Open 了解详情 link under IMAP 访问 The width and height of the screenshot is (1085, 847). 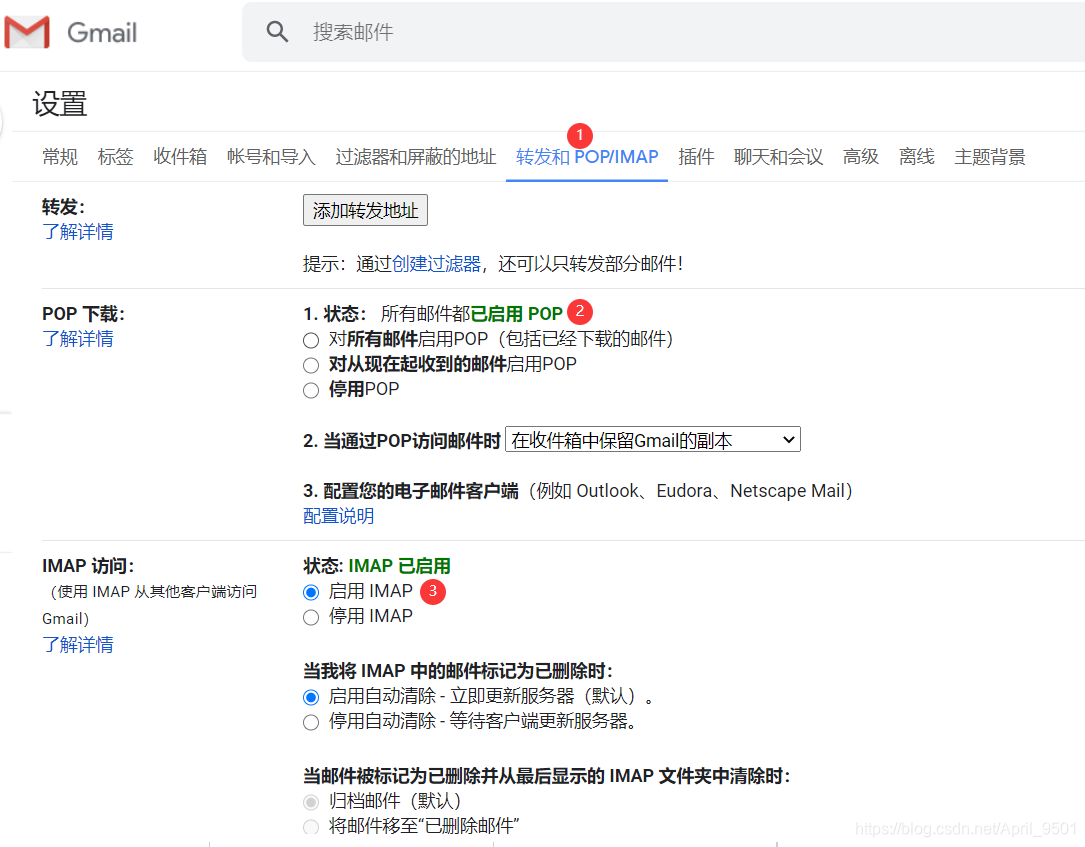(78, 645)
